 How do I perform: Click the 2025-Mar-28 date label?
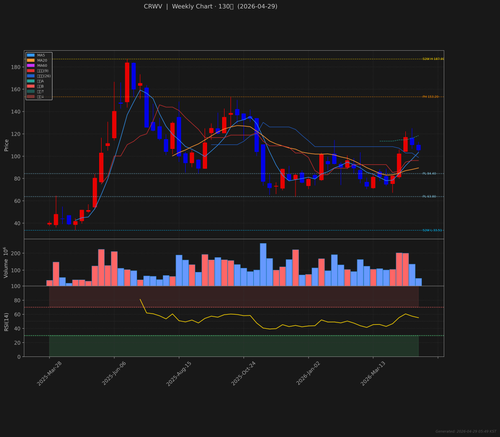coord(49,374)
